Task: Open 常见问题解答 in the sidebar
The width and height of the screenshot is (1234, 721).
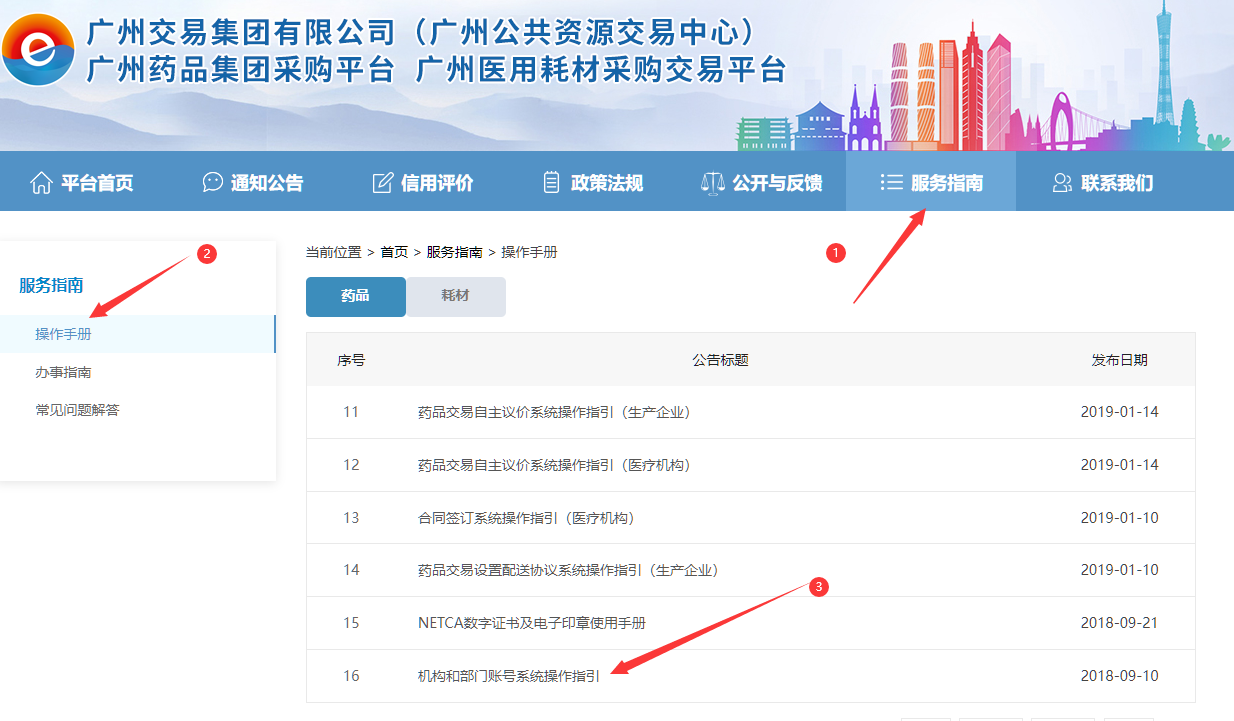Action: pos(77,410)
